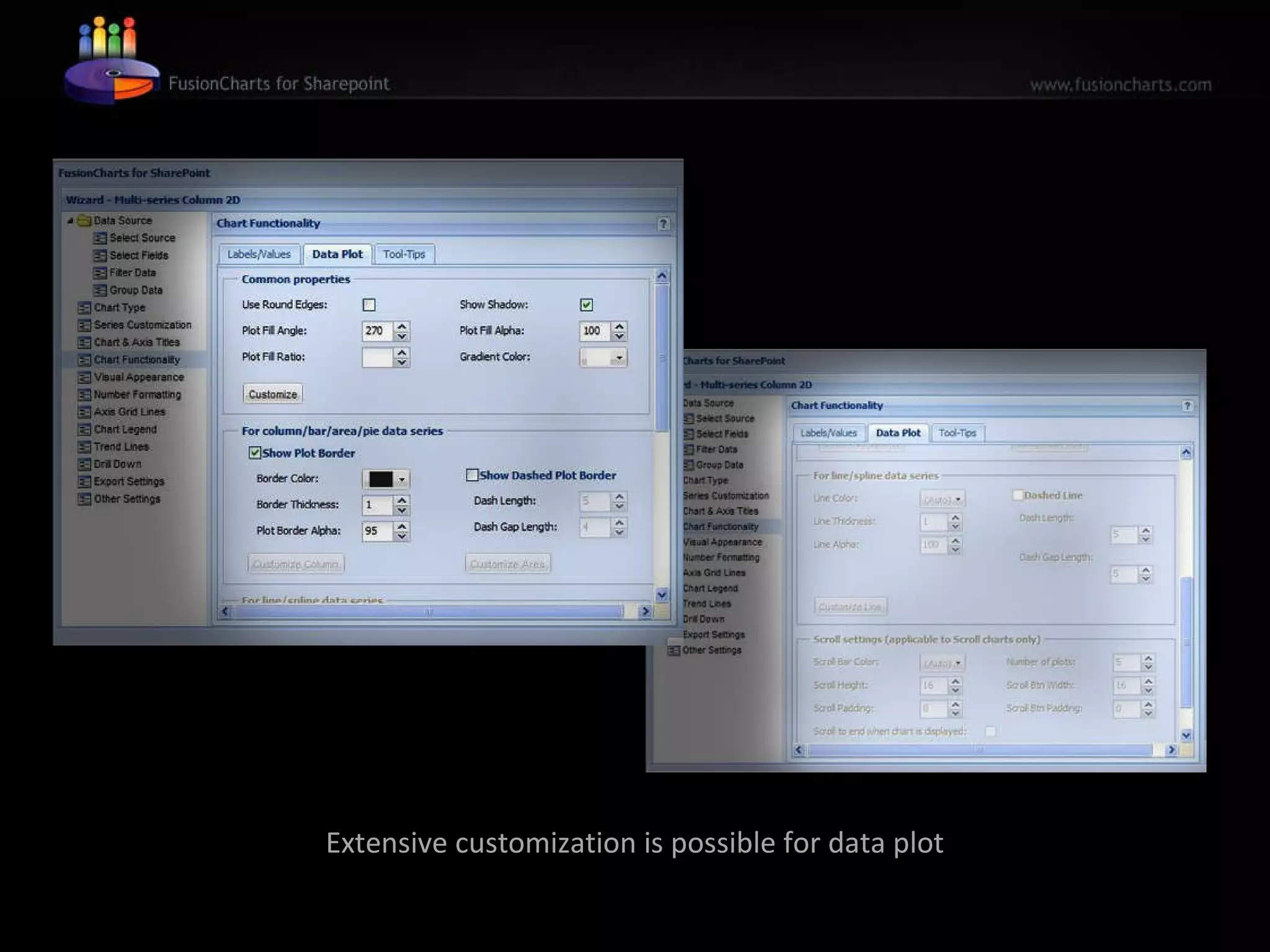Click the Customize button under Common properties
Viewport: 1270px width, 952px height.
(x=273, y=394)
